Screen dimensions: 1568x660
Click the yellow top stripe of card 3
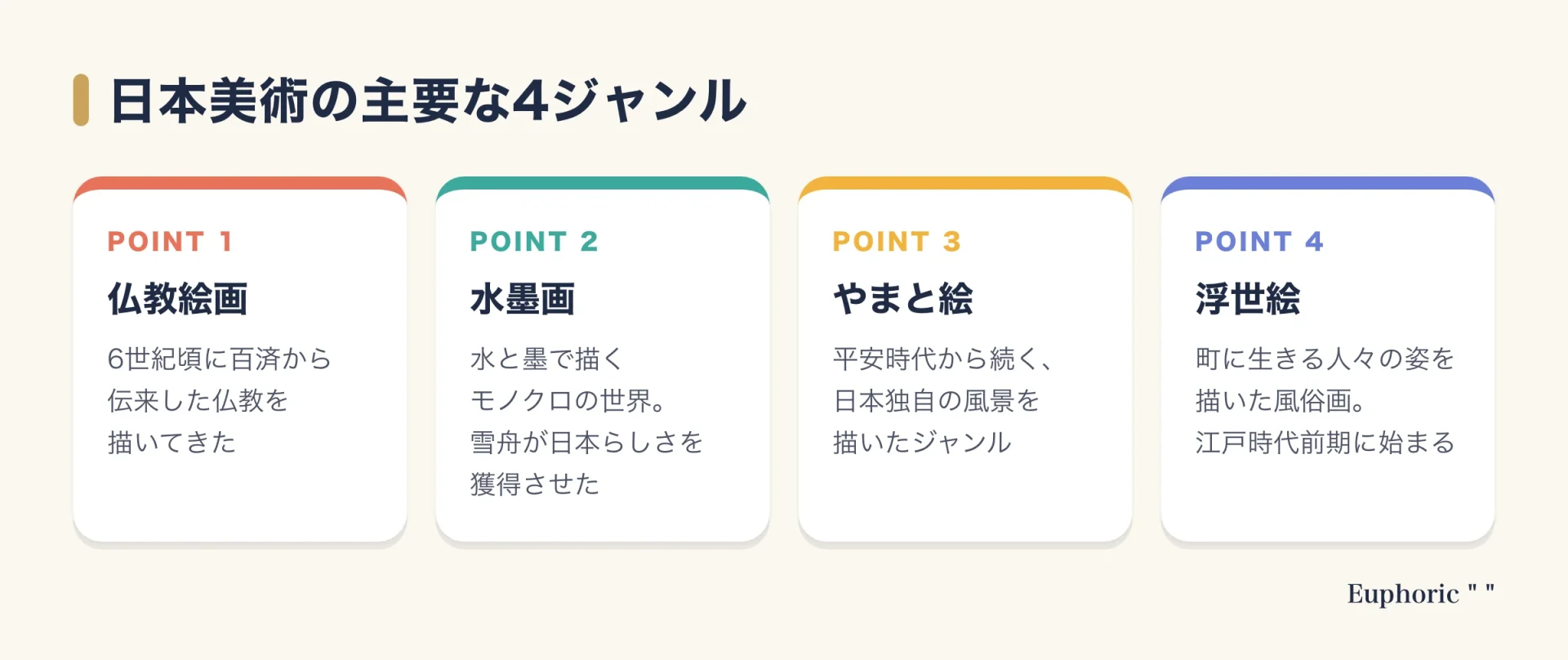965,183
